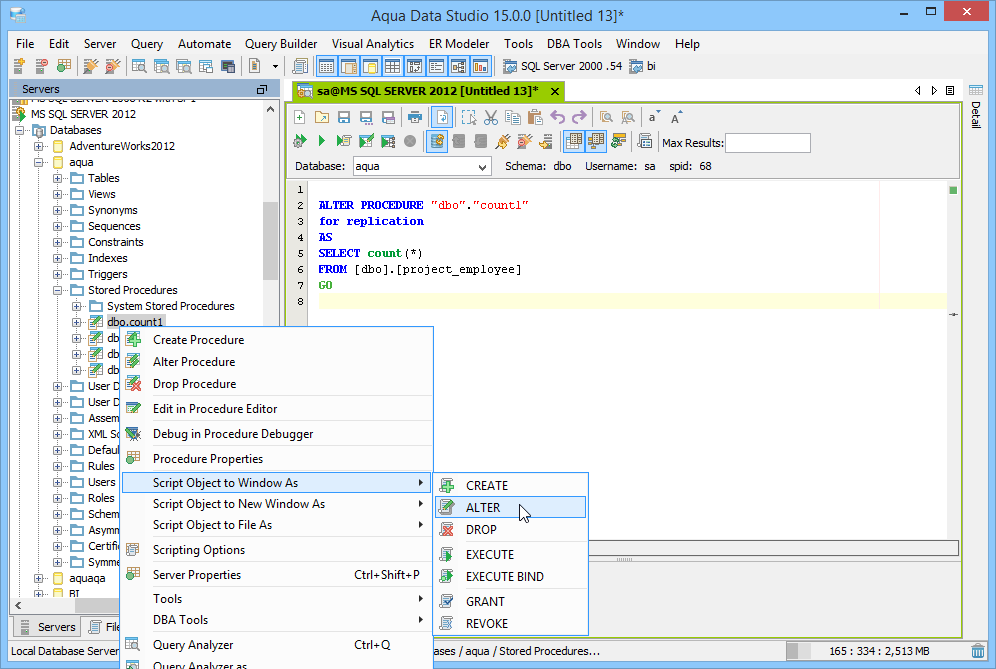Close the Untitled 13 query tab

tap(555, 91)
